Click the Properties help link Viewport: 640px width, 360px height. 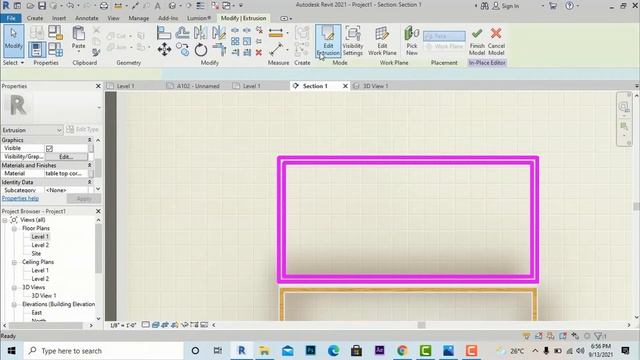pos(20,199)
